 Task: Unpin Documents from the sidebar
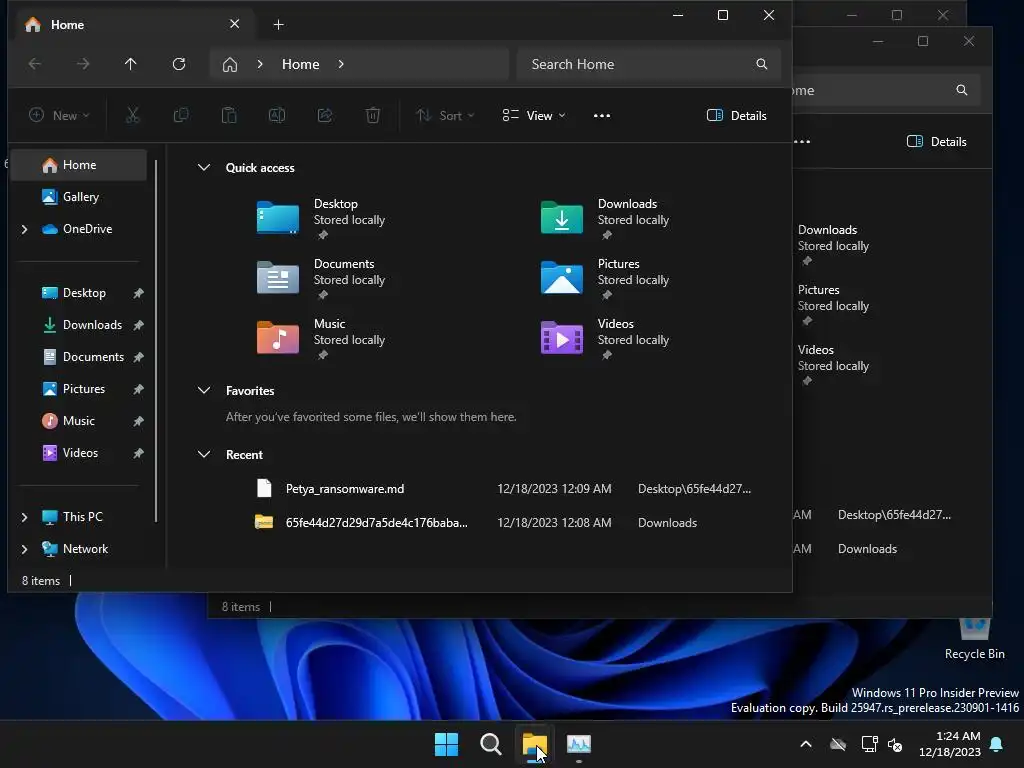tap(138, 357)
